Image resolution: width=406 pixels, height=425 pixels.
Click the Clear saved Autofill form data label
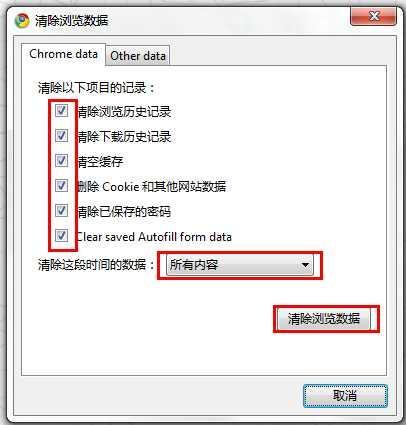154,237
